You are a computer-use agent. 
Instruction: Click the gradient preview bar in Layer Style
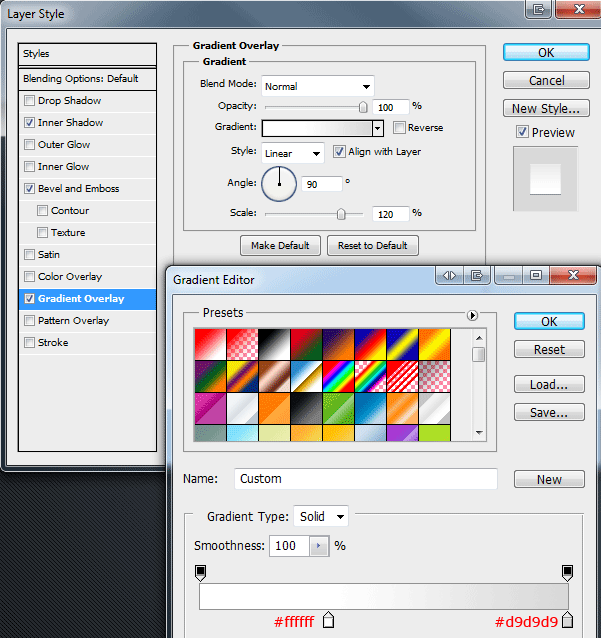point(317,128)
